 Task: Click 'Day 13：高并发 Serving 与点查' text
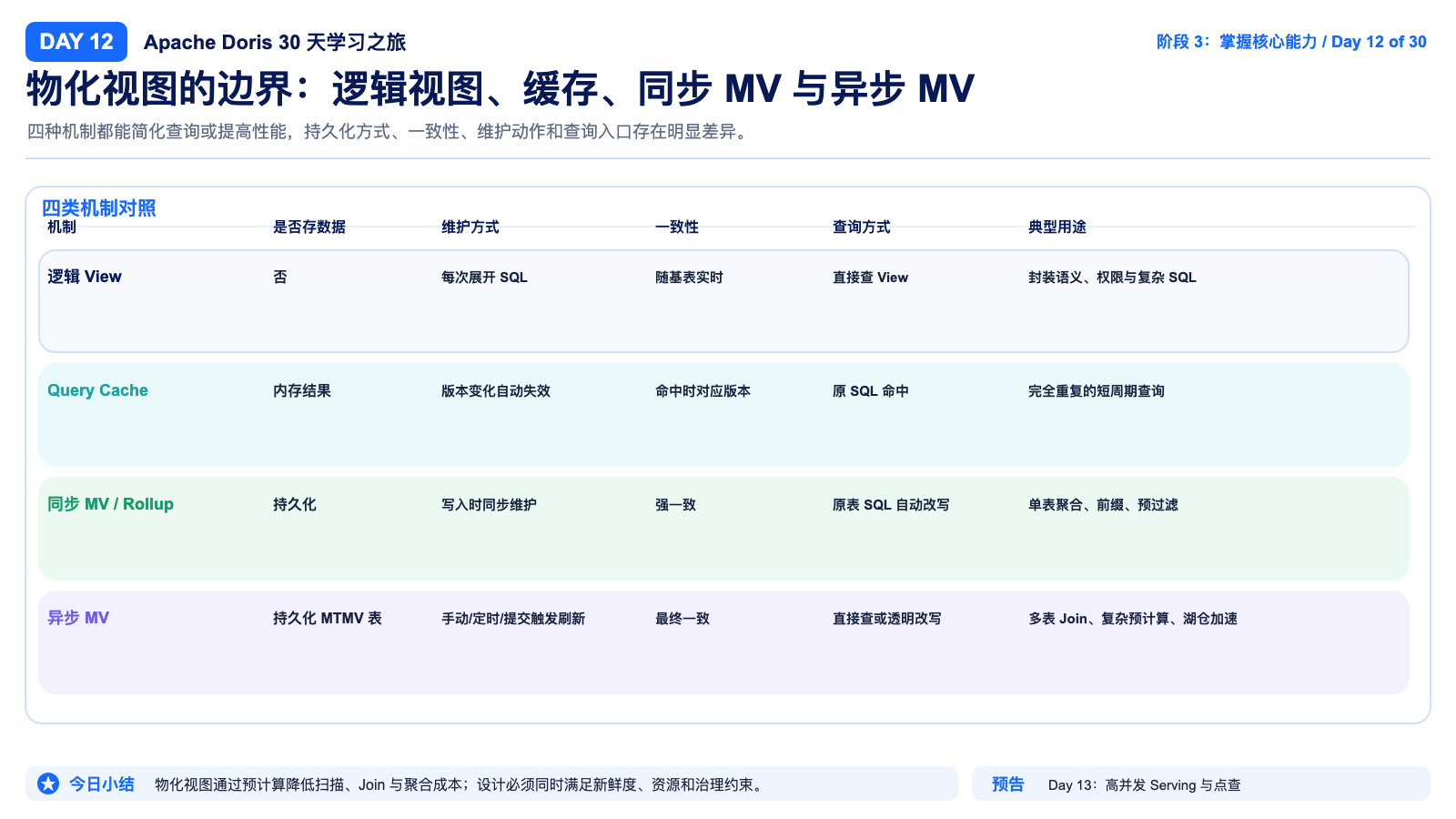pos(1145,784)
